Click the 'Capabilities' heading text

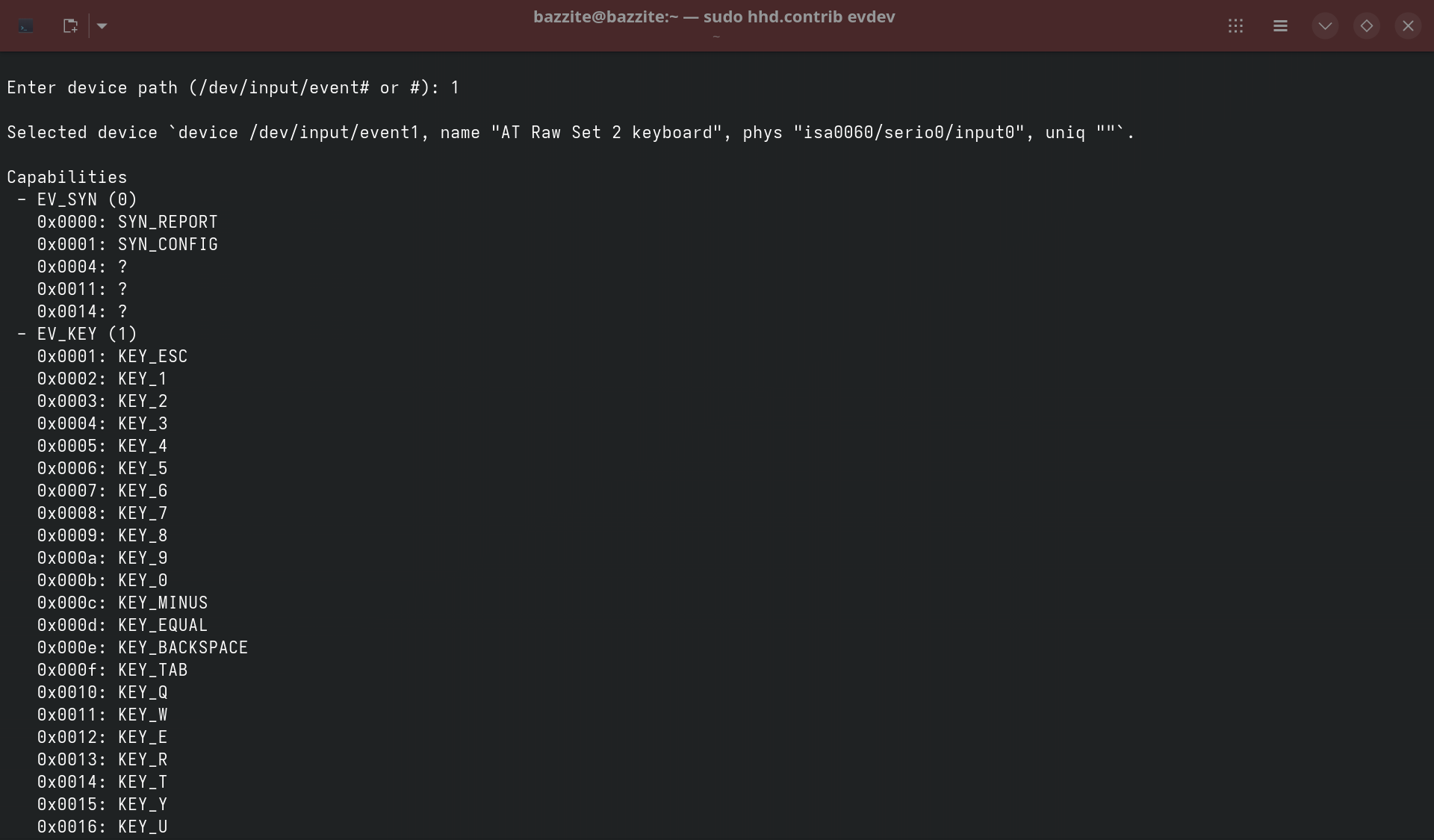pyautogui.click(x=67, y=178)
